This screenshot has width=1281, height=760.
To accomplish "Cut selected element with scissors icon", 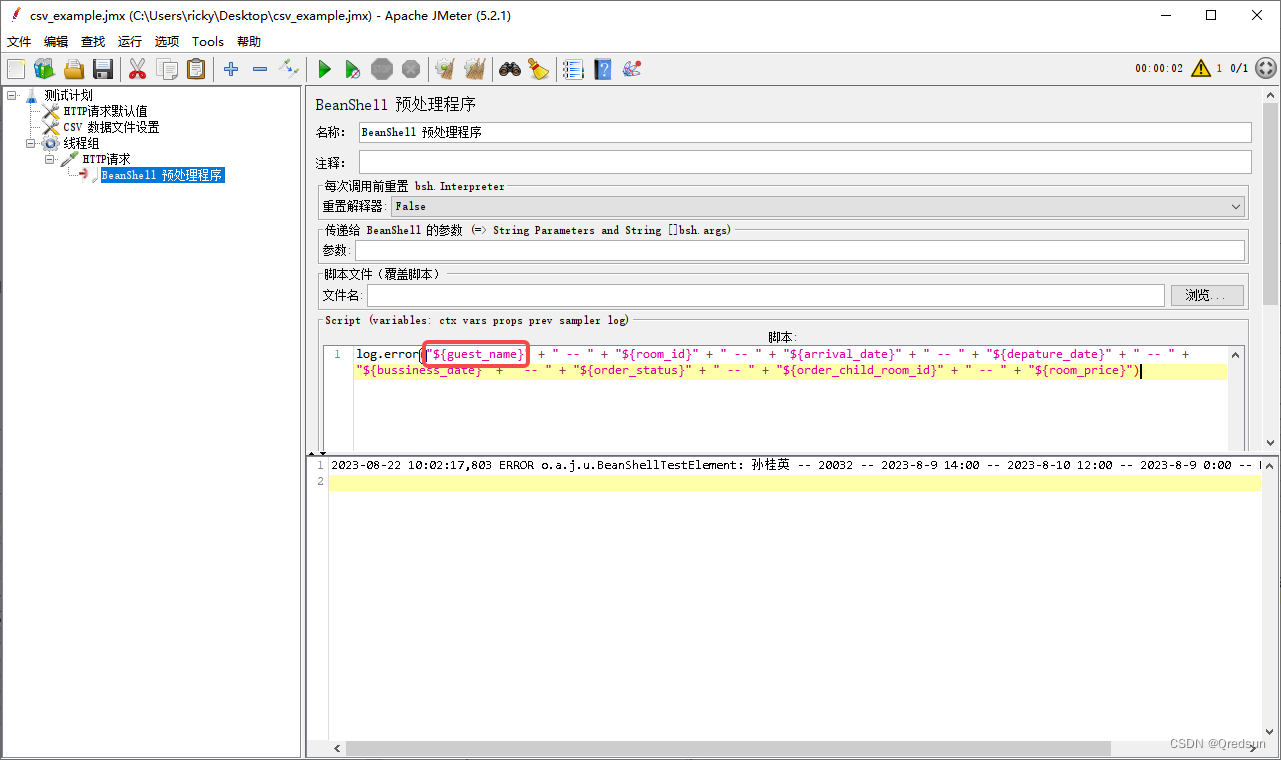I will 138,69.
